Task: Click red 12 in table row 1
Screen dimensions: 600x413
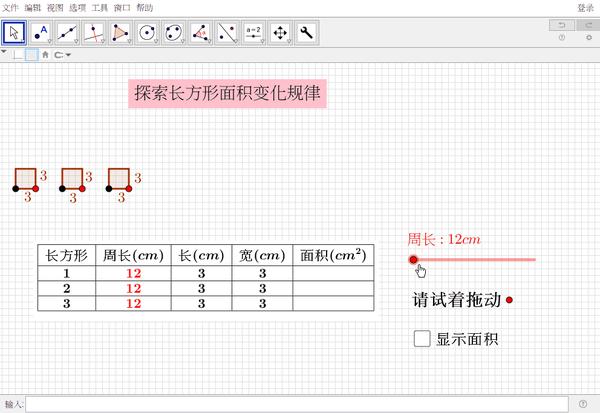Action: pyautogui.click(x=134, y=273)
